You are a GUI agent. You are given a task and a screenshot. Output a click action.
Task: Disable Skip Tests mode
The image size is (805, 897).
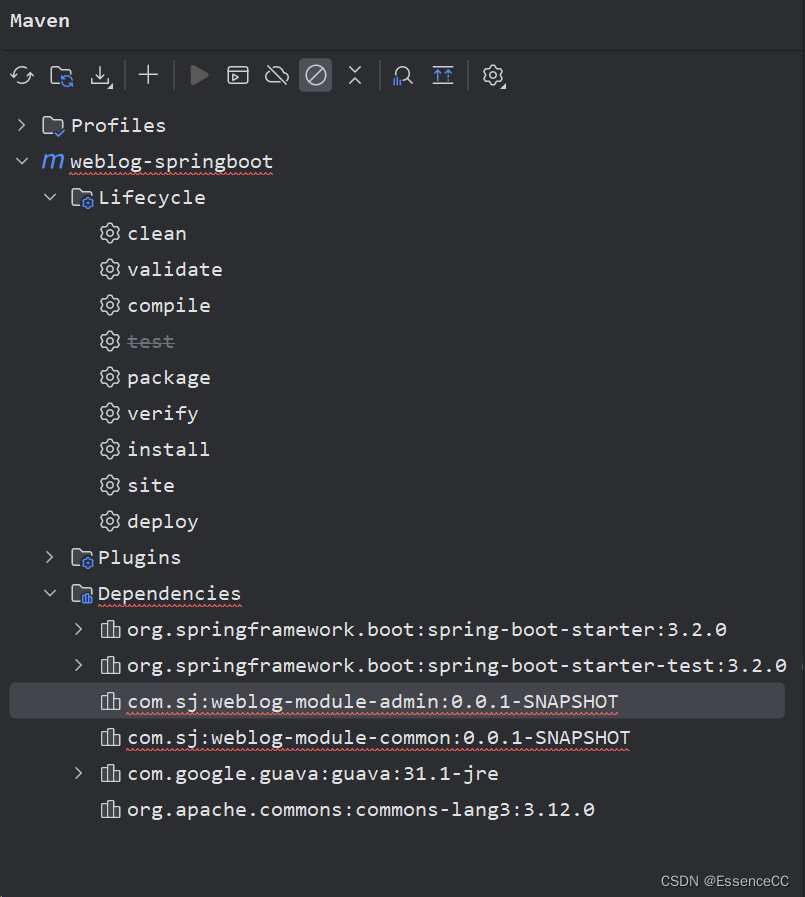pyautogui.click(x=315, y=75)
